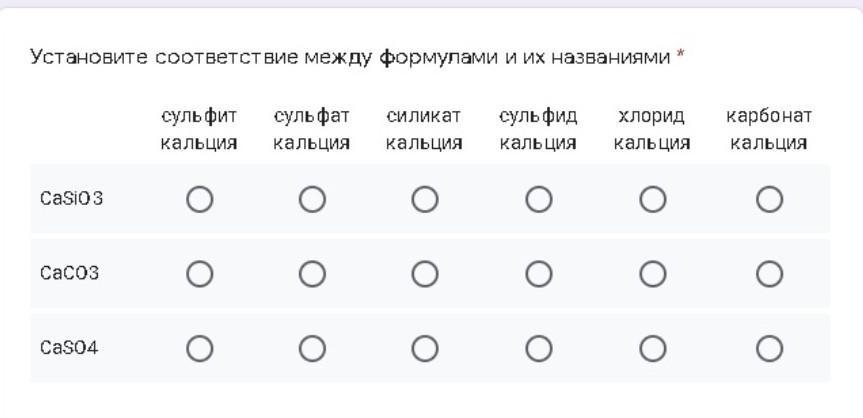Select силикат кальция for CaSiO3
Viewport: 863px width, 418px height.
coord(425,200)
